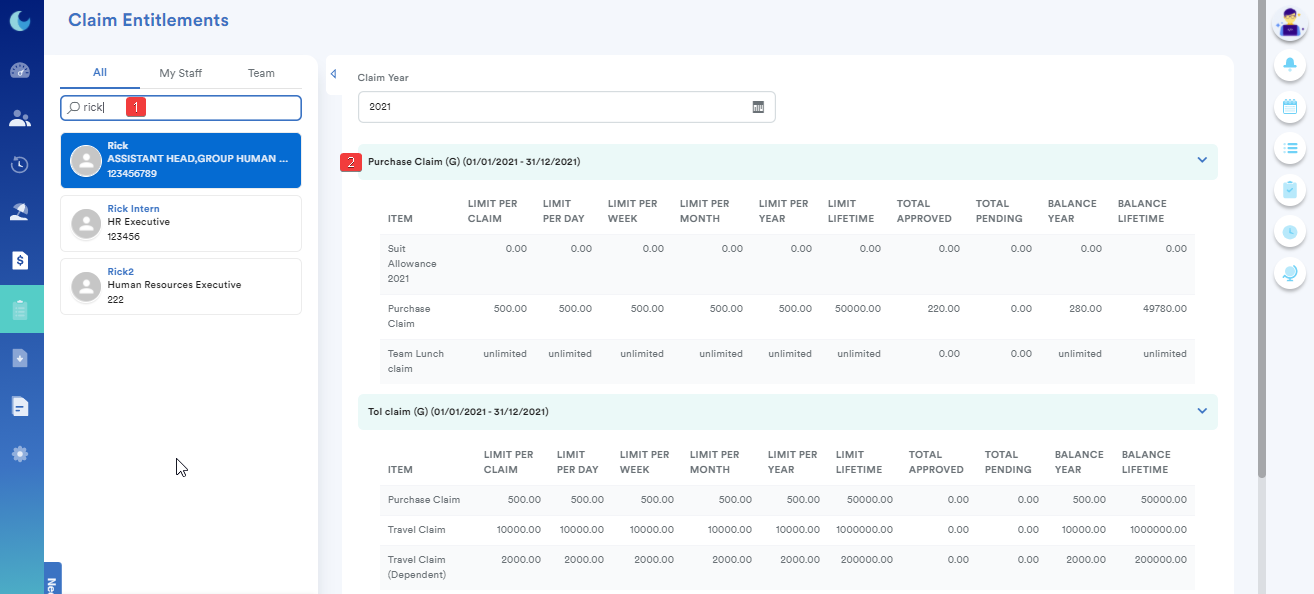Select Rick Assistant Head employee card

(x=181, y=160)
